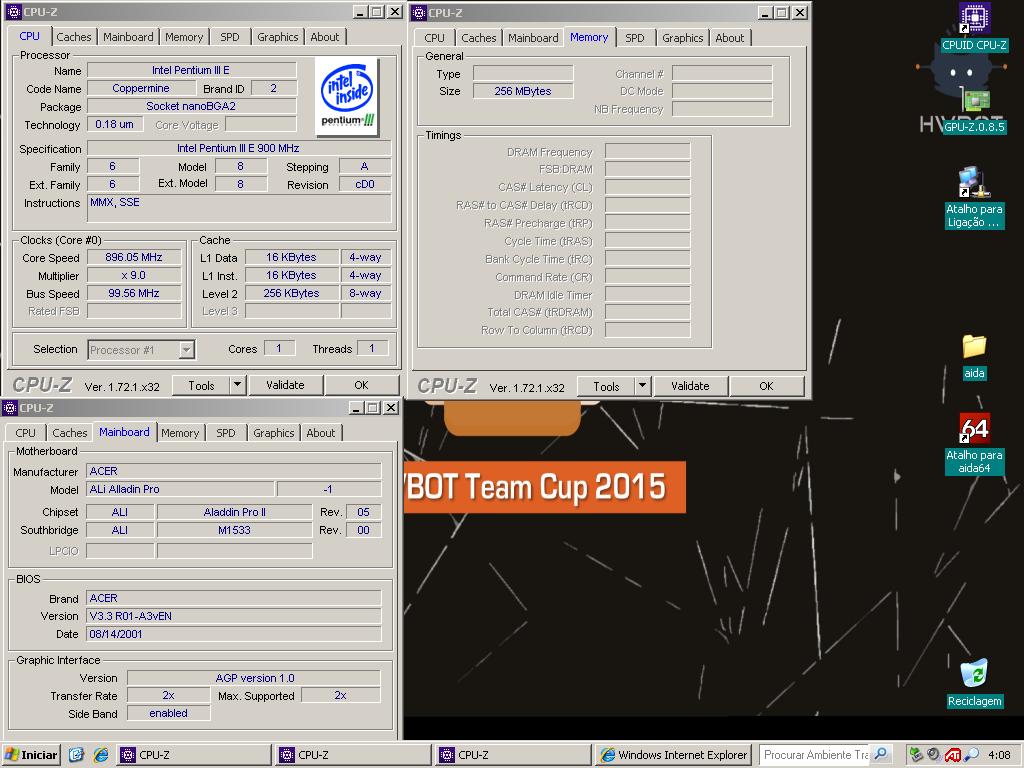Expand Tools dropdown arrow in Memory window

tap(643, 386)
